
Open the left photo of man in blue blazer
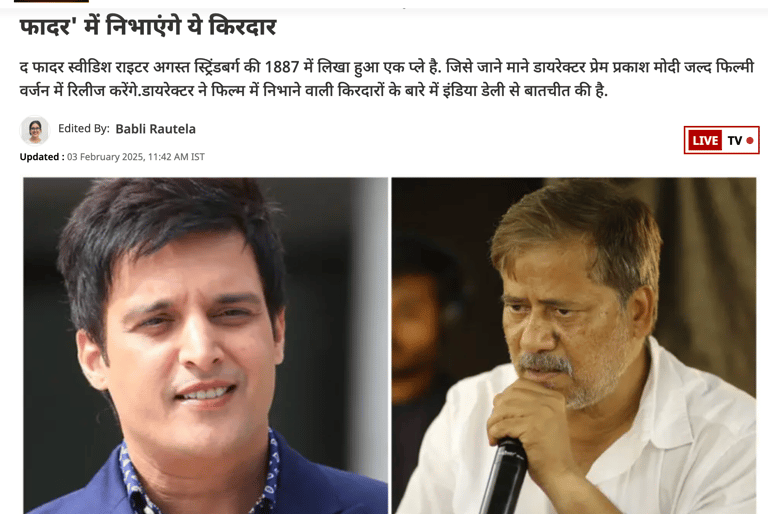(x=206, y=345)
